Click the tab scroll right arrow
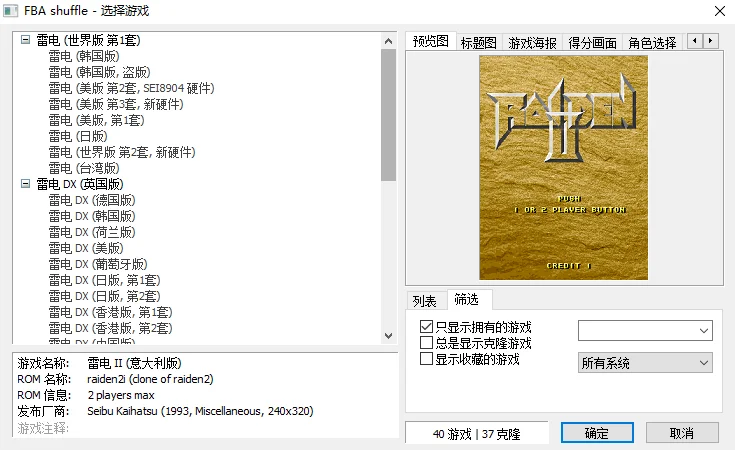The width and height of the screenshot is (735, 450). click(711, 41)
